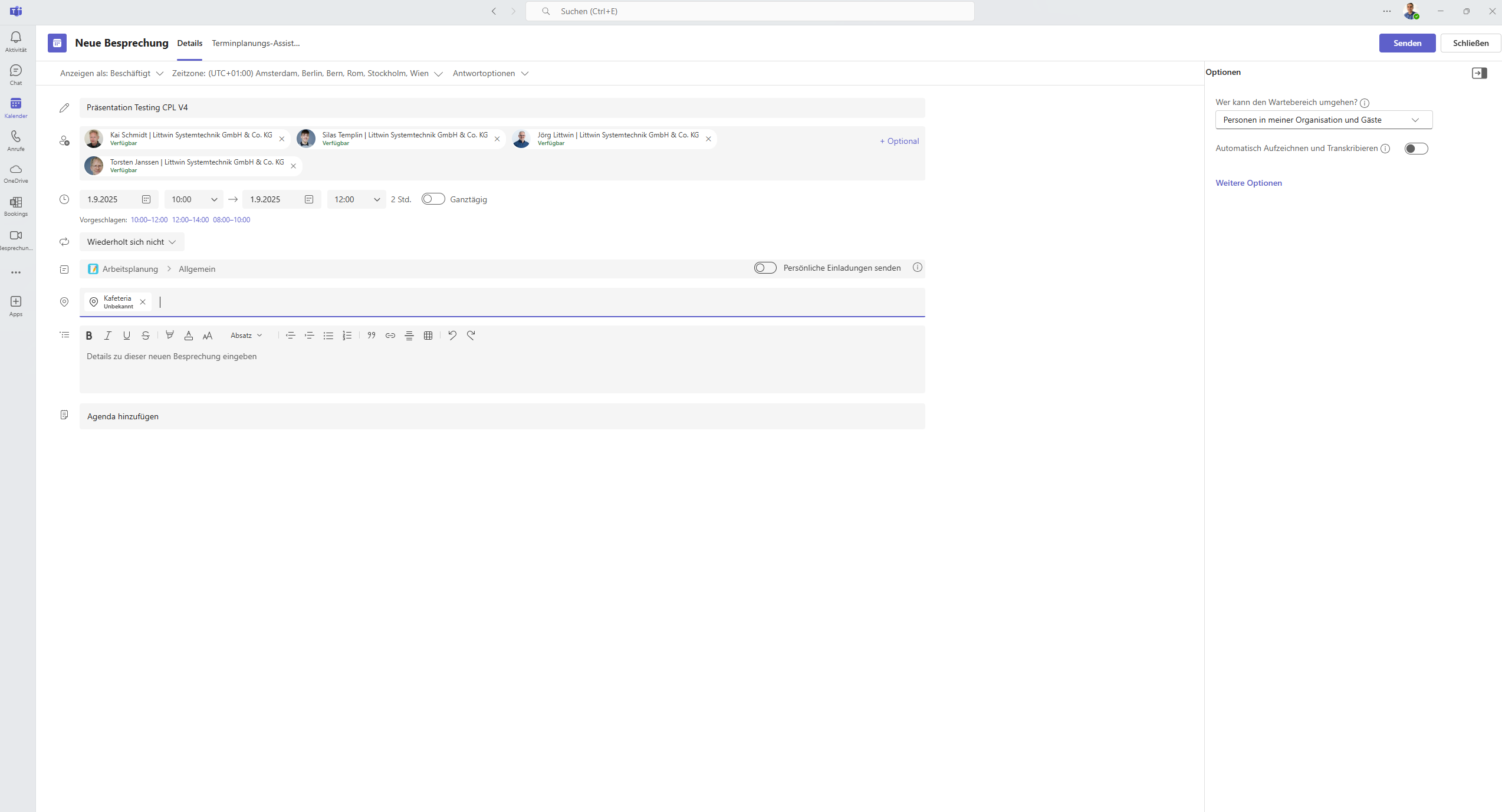Switch to Terminplanungs-Assistent tab
The width and height of the screenshot is (1502, 812).
255,43
